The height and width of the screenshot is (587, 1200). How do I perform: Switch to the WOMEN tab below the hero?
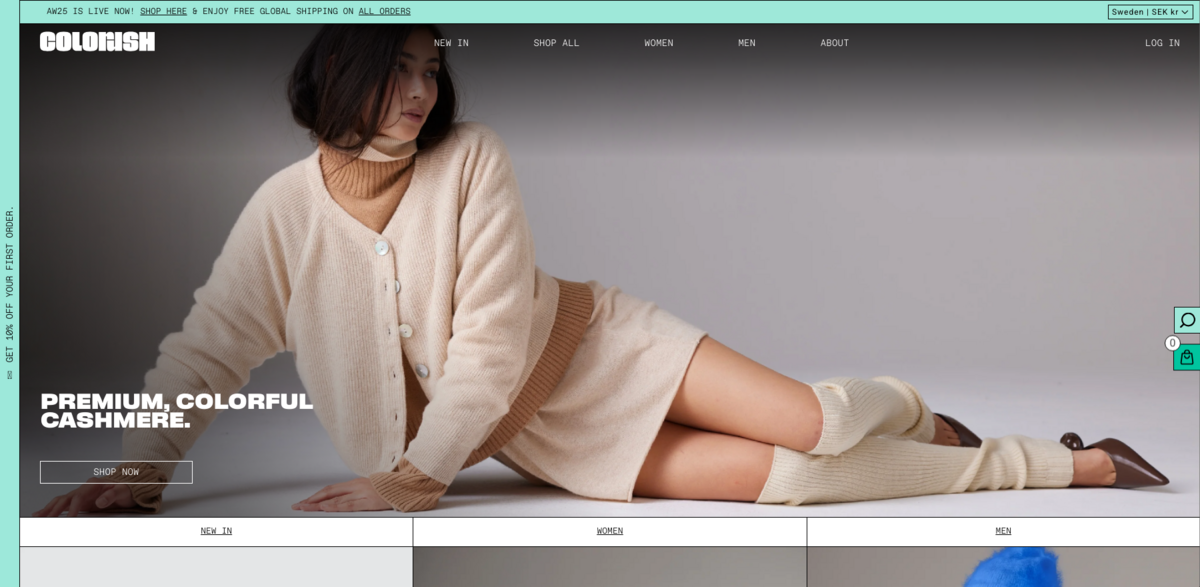pyautogui.click(x=608, y=531)
